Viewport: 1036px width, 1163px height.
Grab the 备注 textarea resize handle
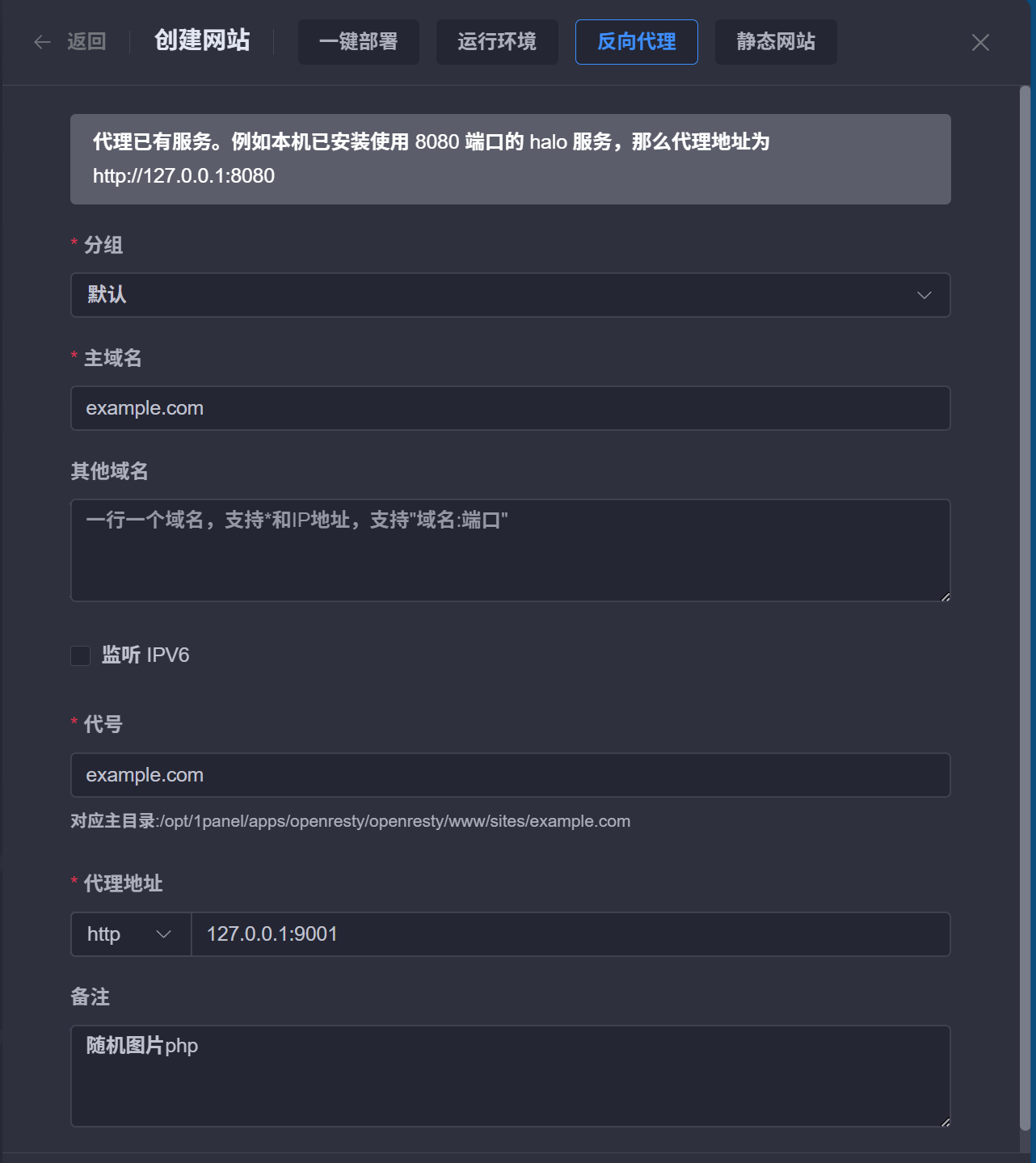pyautogui.click(x=945, y=1122)
